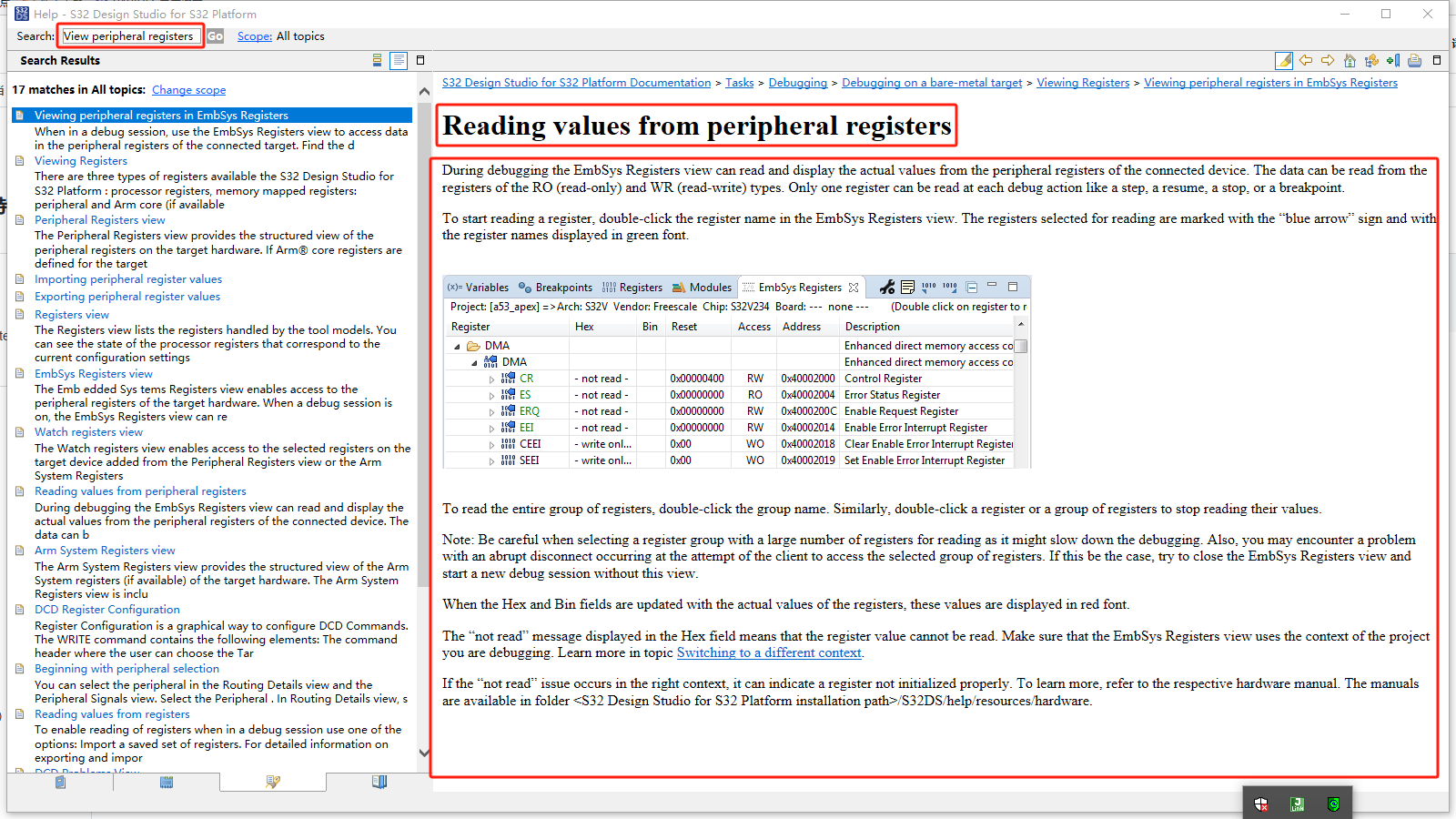
Task: Click the scroll down arrow in Search Results
Action: click(x=424, y=753)
